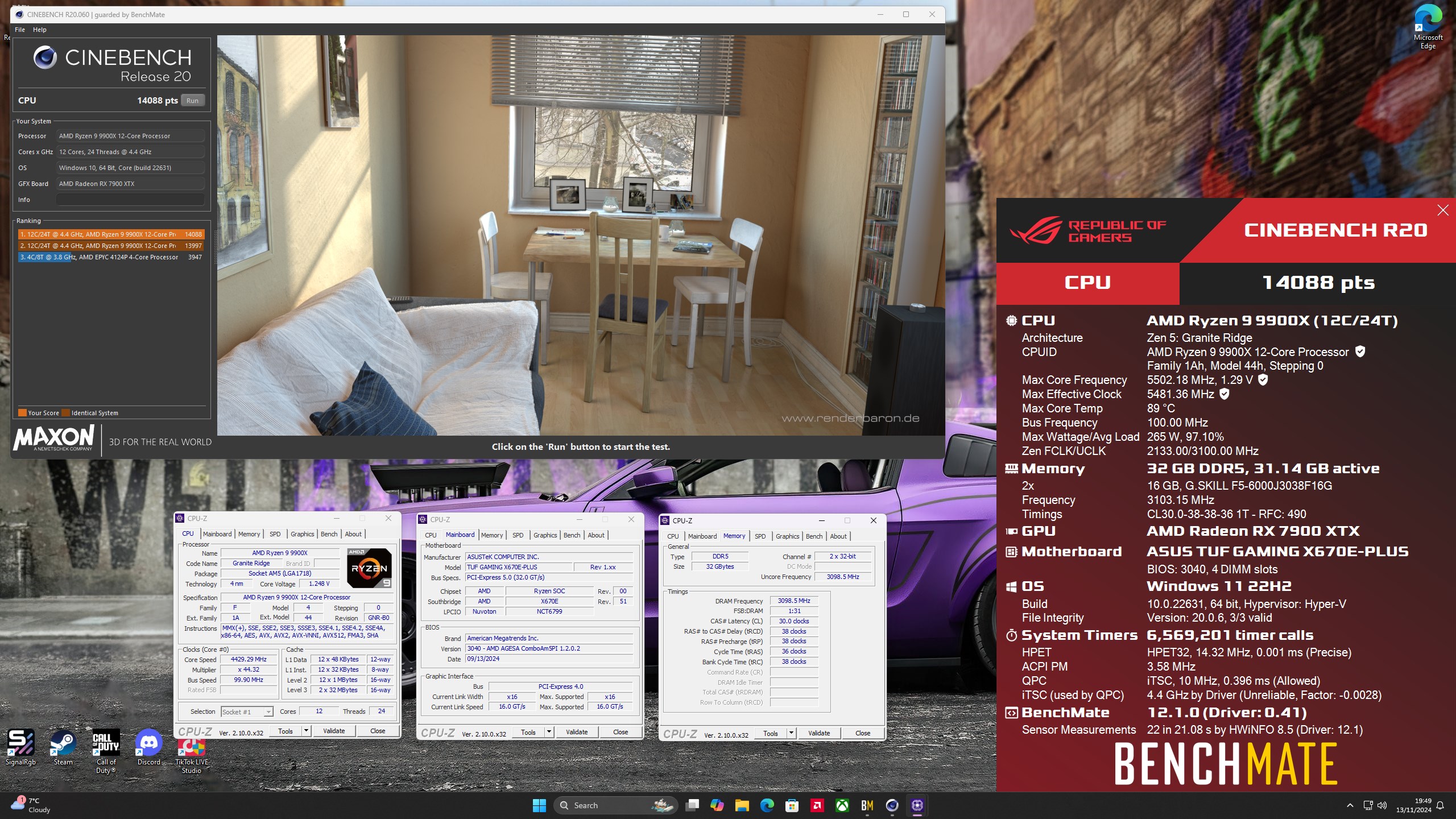Open Copilot from the taskbar
The width and height of the screenshot is (1456, 819).
[x=717, y=805]
